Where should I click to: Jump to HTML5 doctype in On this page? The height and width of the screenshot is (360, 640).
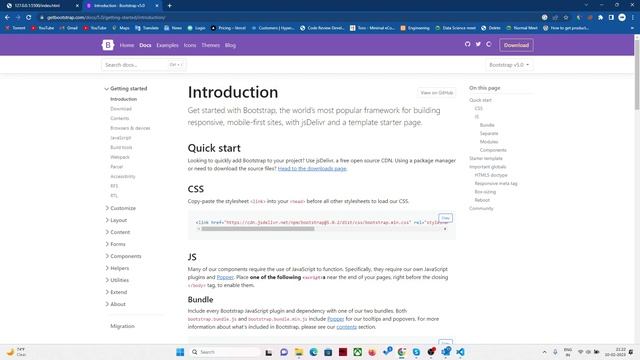[x=491, y=175]
